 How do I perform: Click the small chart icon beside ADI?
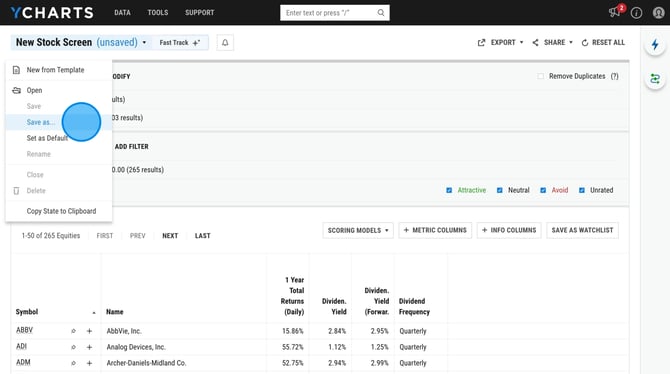73,347
